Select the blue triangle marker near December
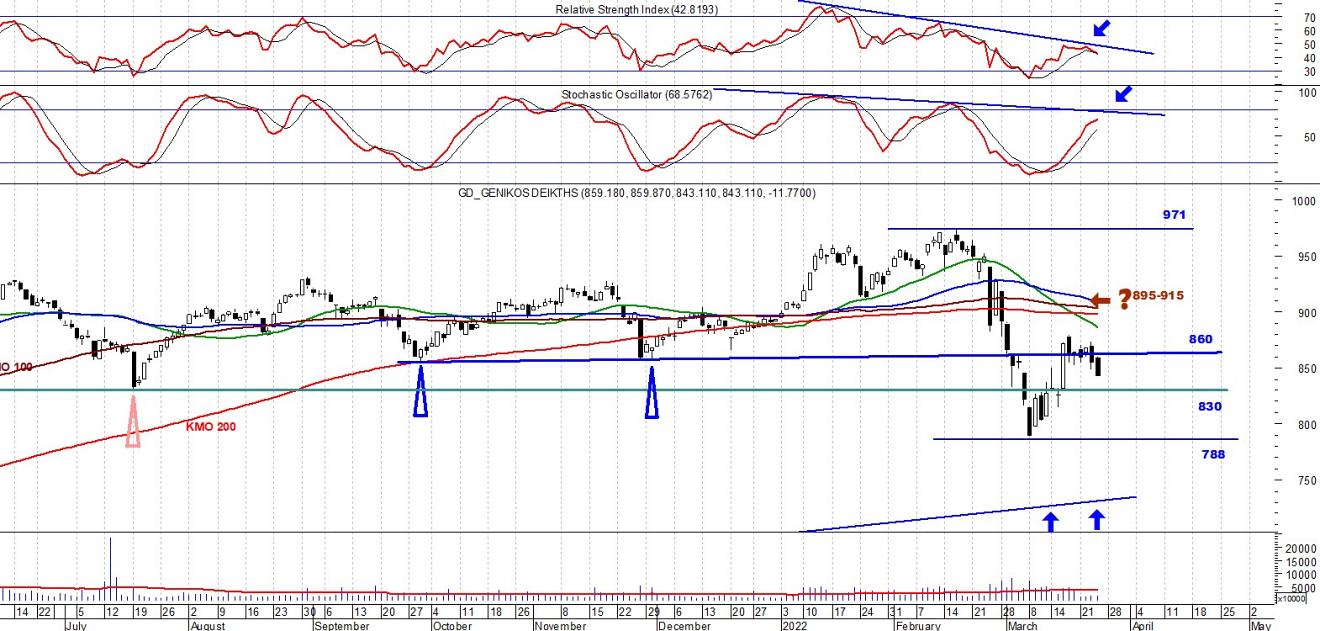The image size is (1320, 631). (x=652, y=392)
